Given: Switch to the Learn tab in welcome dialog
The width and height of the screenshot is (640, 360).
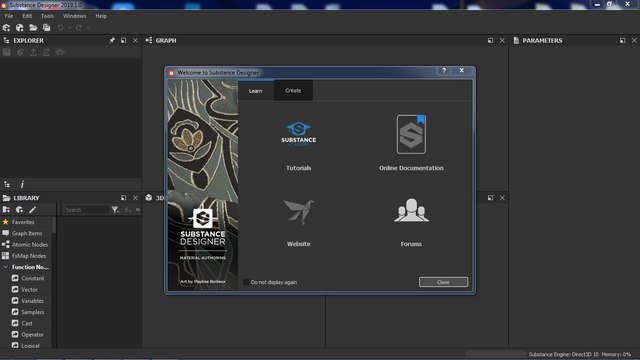Looking at the screenshot, I should tap(256, 91).
